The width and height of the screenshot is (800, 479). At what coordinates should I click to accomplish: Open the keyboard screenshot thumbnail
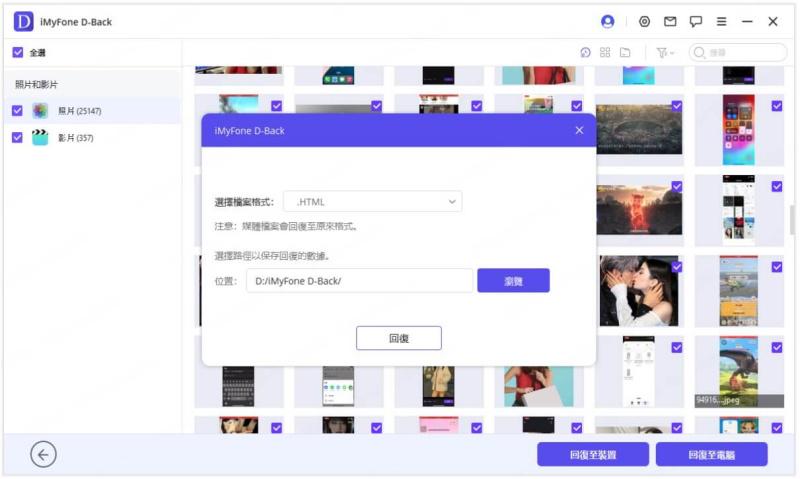coord(238,386)
